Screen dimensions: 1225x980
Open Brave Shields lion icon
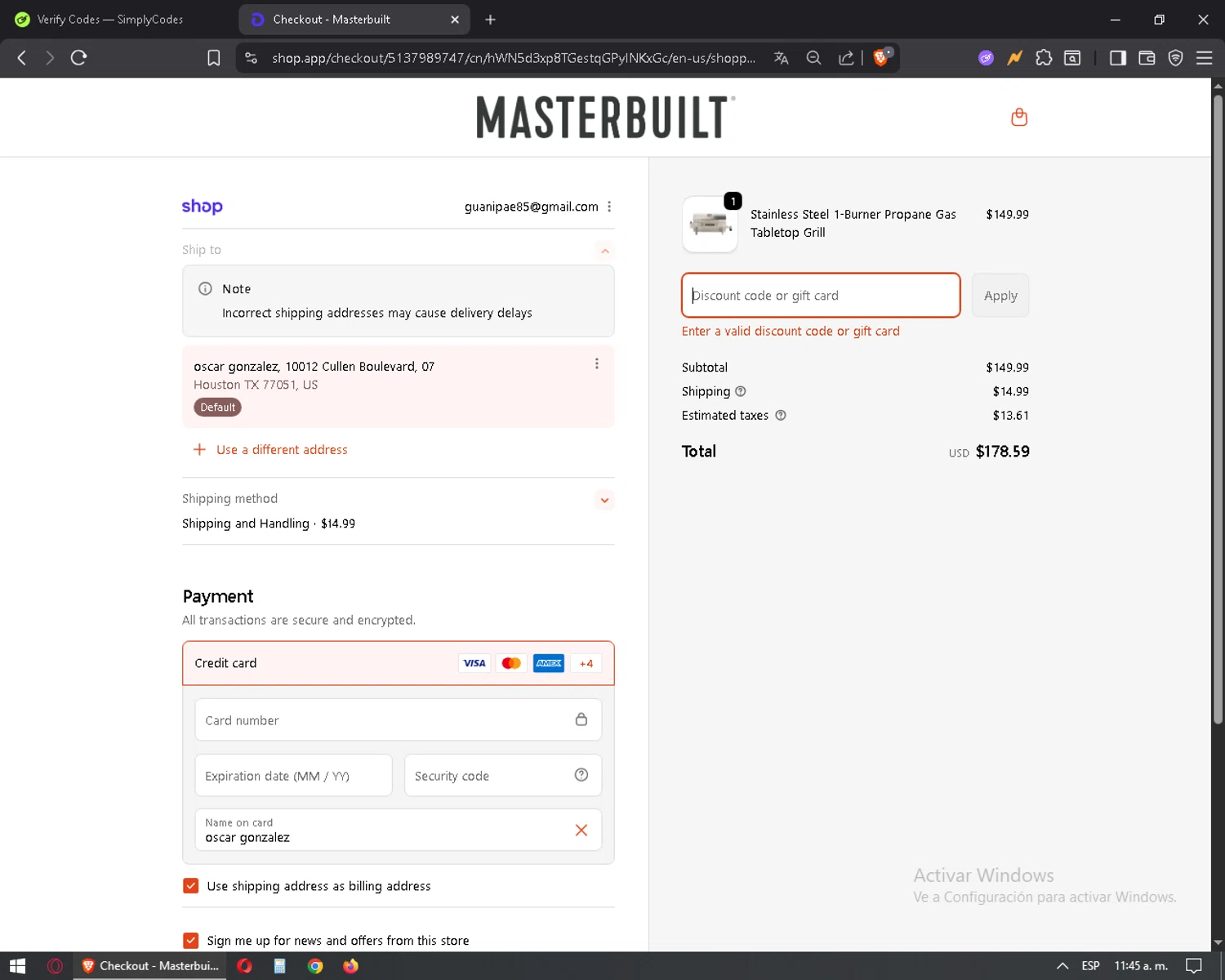(x=882, y=57)
